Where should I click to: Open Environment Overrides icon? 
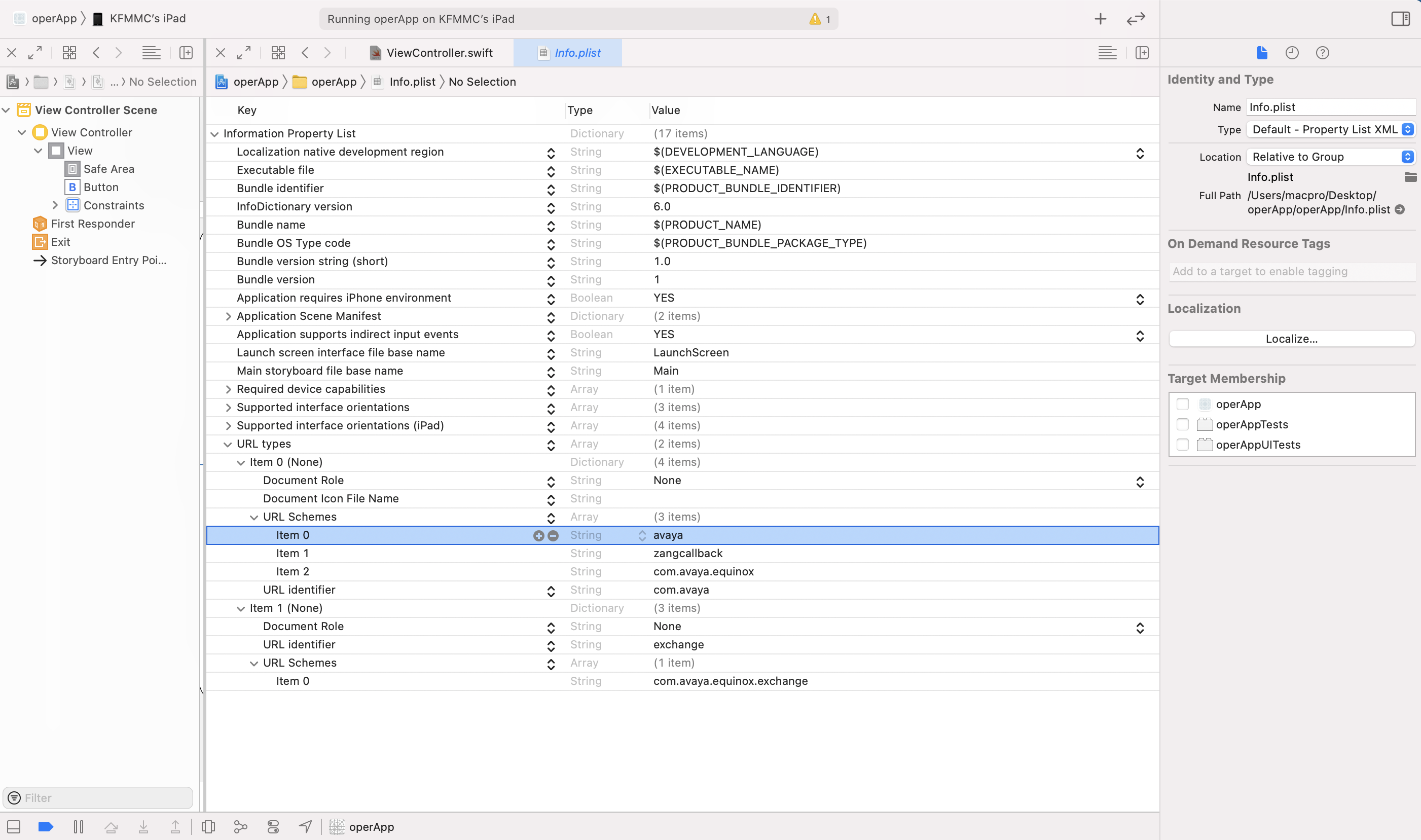coord(273,827)
